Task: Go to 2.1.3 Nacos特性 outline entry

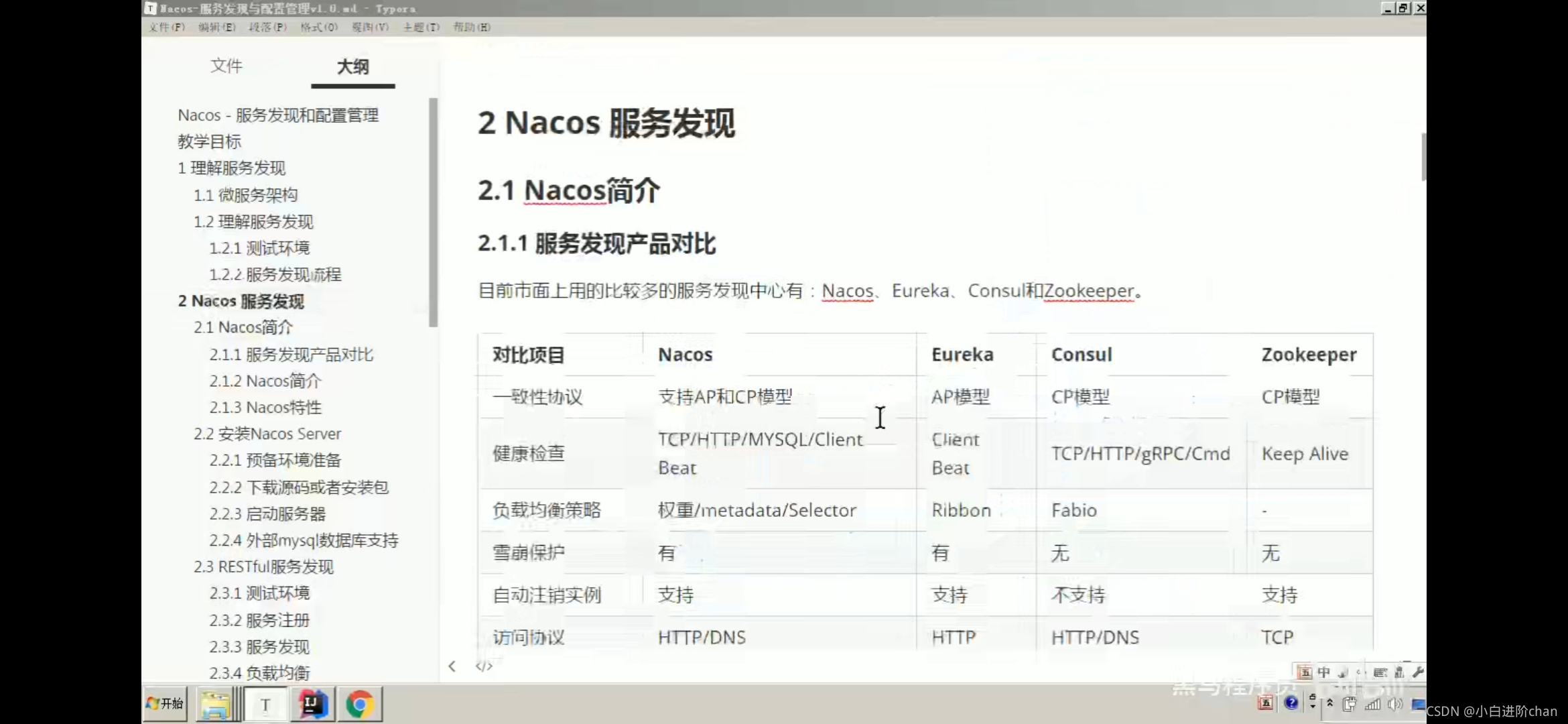Action: click(x=265, y=407)
